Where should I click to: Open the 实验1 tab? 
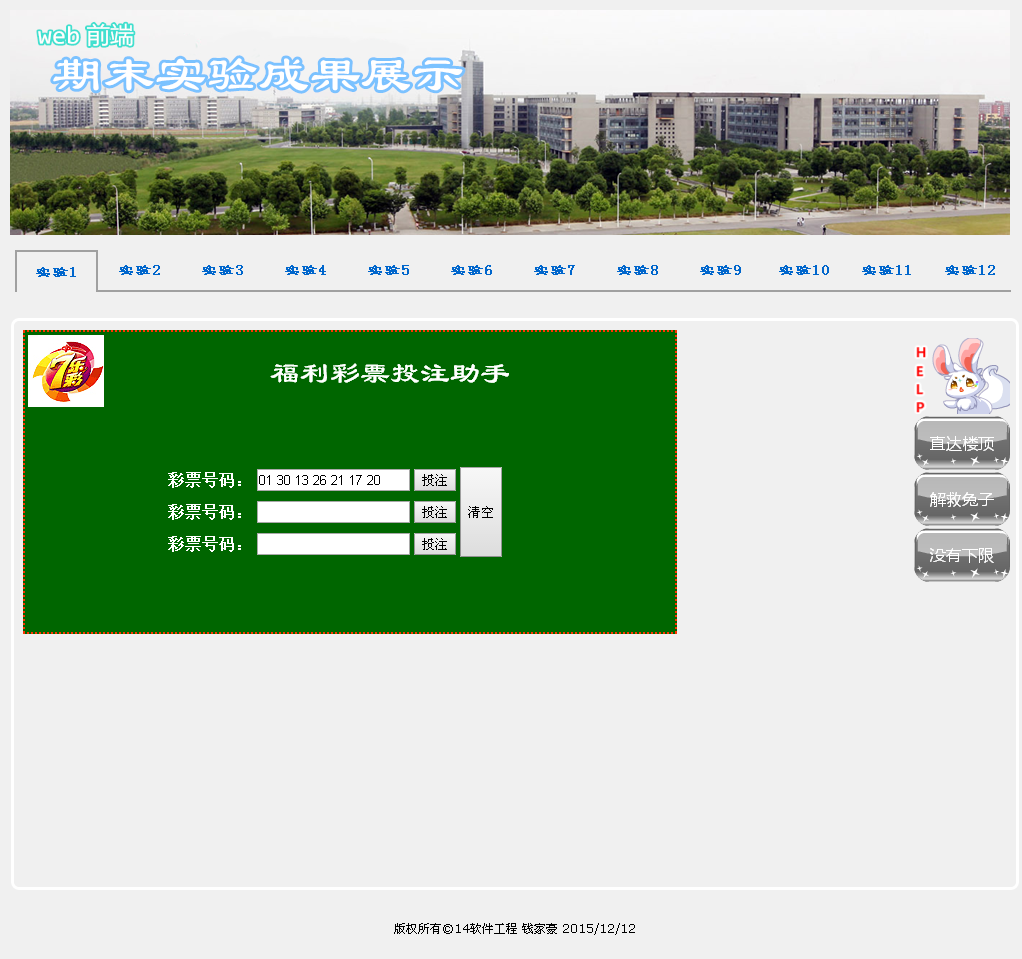click(x=57, y=272)
